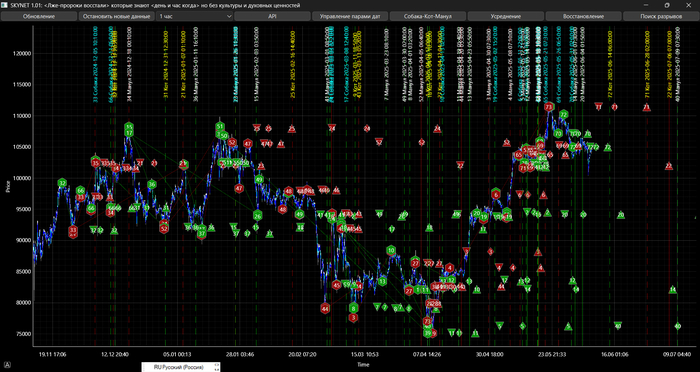700x372 pixels.
Task: Select green diamond marker 40
Action: point(678,326)
